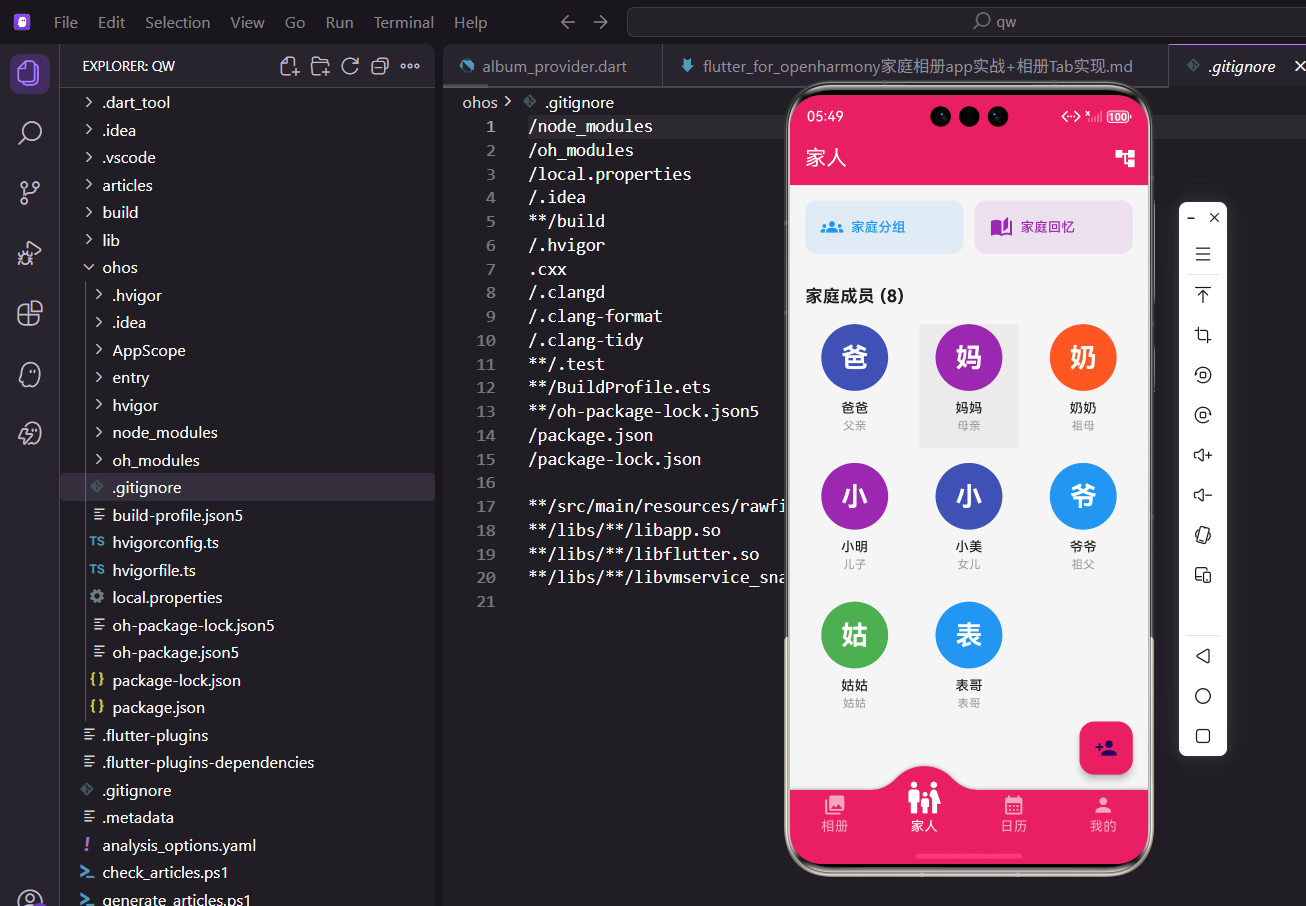Viewport: 1306px width, 906px height.
Task: Click the 家庭回忆 button
Action: (x=1053, y=227)
